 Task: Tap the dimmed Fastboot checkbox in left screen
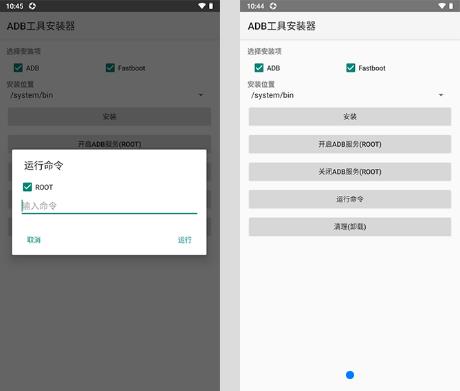point(110,68)
